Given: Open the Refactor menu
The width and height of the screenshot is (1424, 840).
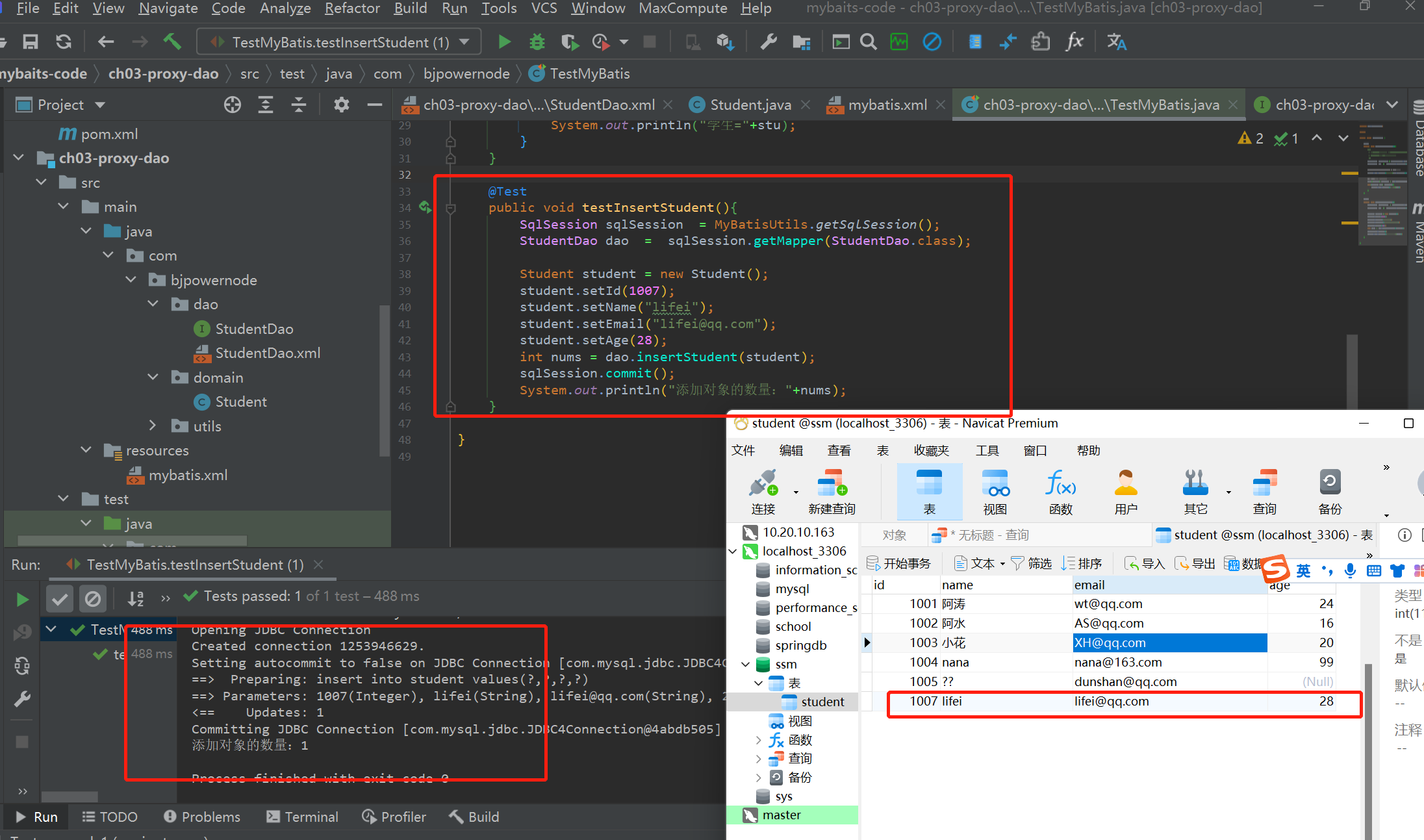Looking at the screenshot, I should 351,8.
